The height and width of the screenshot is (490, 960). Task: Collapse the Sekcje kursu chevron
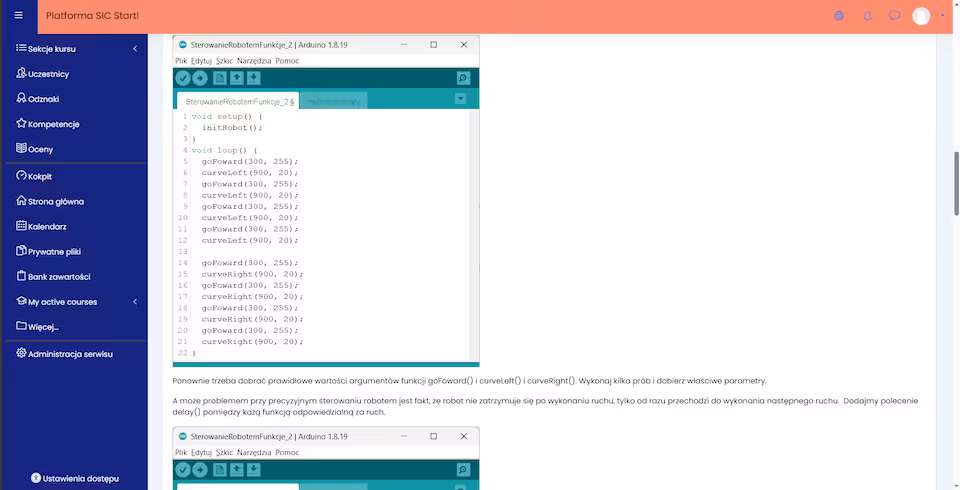135,49
